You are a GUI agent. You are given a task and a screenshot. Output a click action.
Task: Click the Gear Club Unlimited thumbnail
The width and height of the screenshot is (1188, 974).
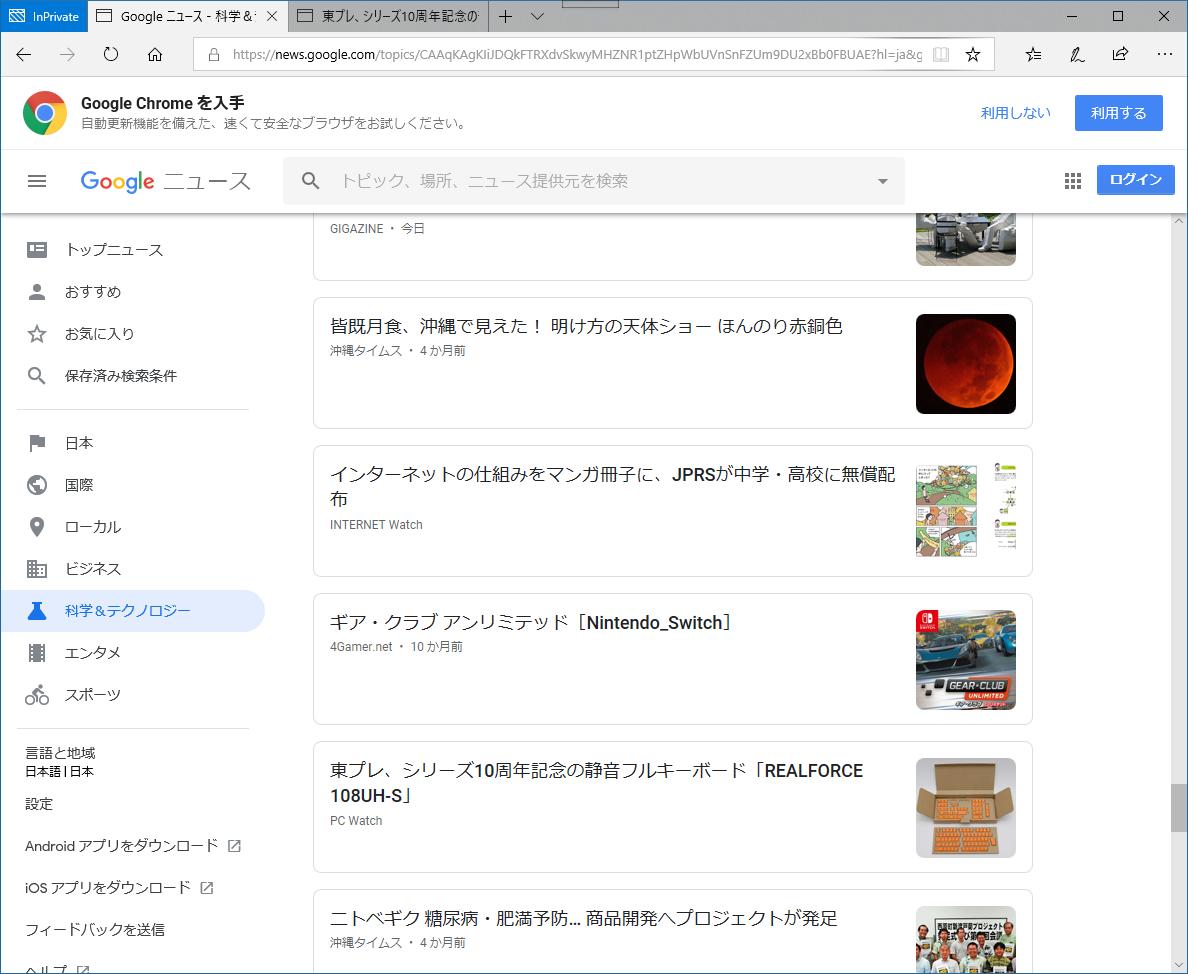(x=965, y=660)
